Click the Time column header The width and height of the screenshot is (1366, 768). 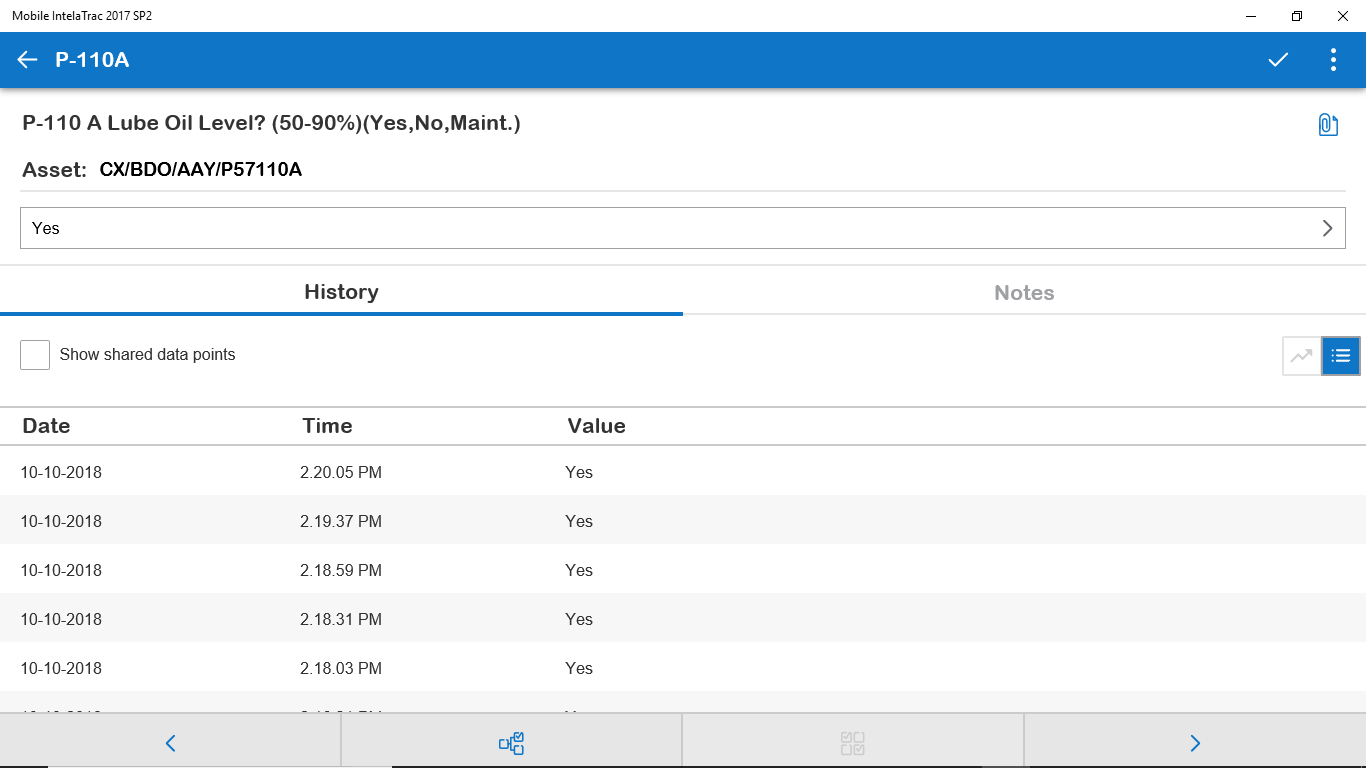pos(327,426)
